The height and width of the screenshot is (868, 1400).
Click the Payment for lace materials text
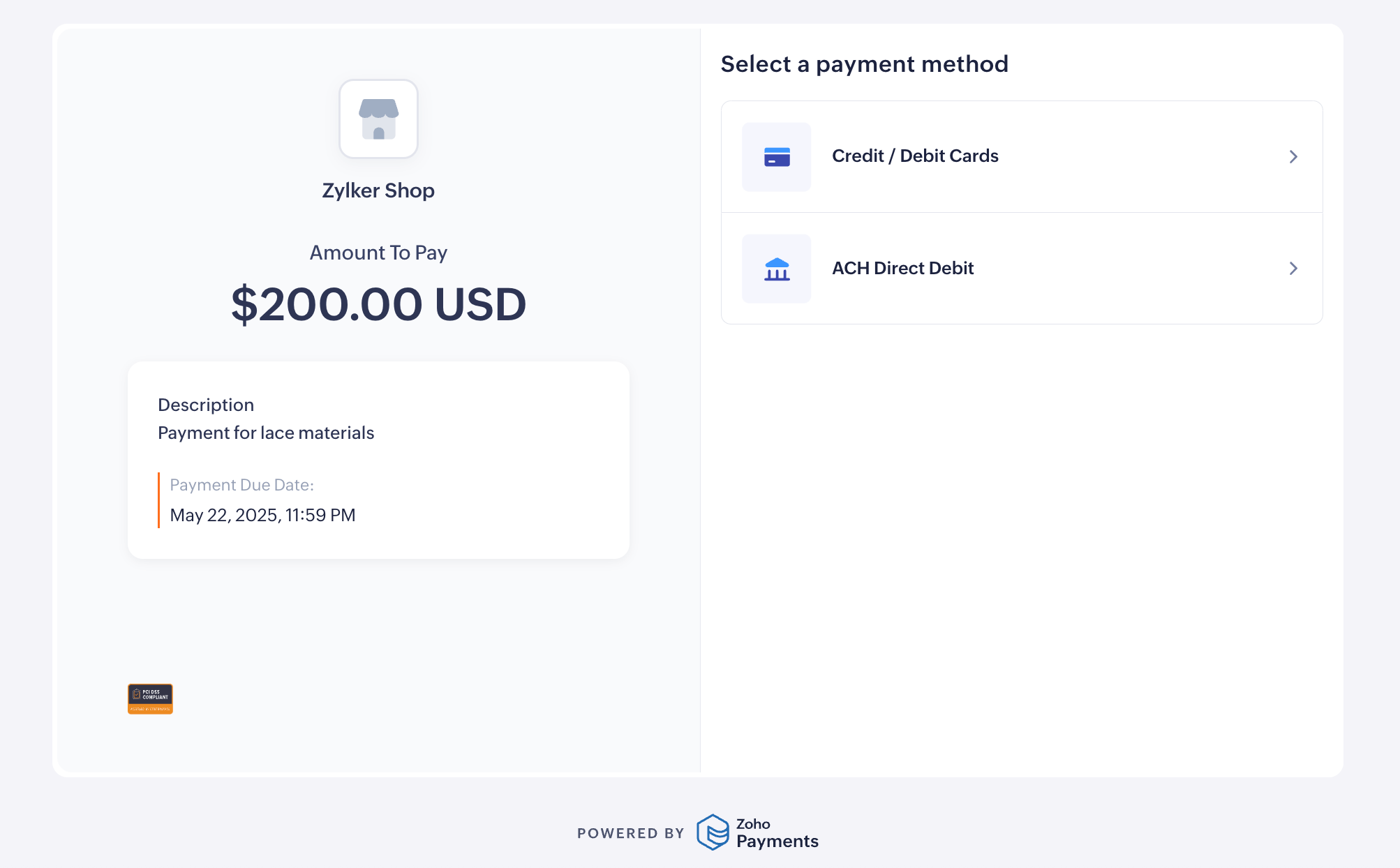[x=266, y=433]
